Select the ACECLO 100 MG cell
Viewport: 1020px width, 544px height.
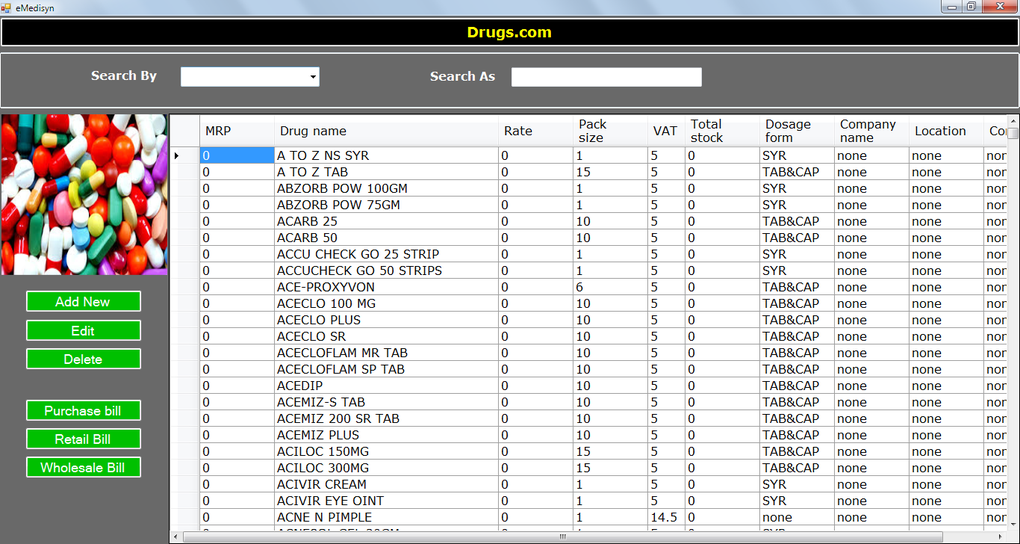click(x=386, y=303)
